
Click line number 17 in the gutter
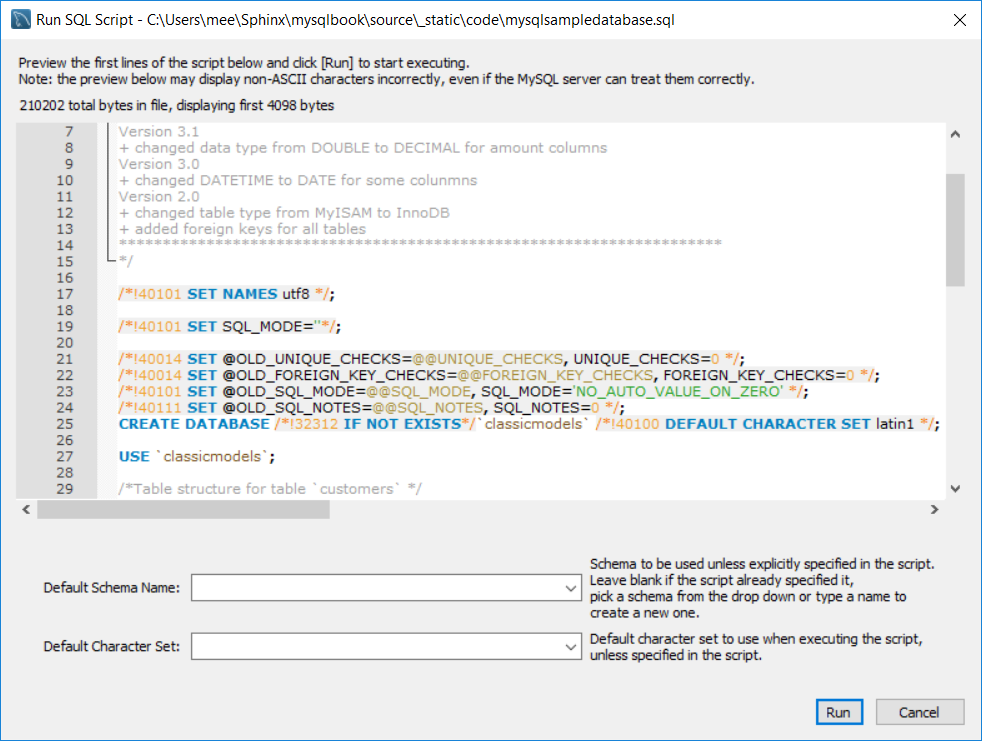66,294
